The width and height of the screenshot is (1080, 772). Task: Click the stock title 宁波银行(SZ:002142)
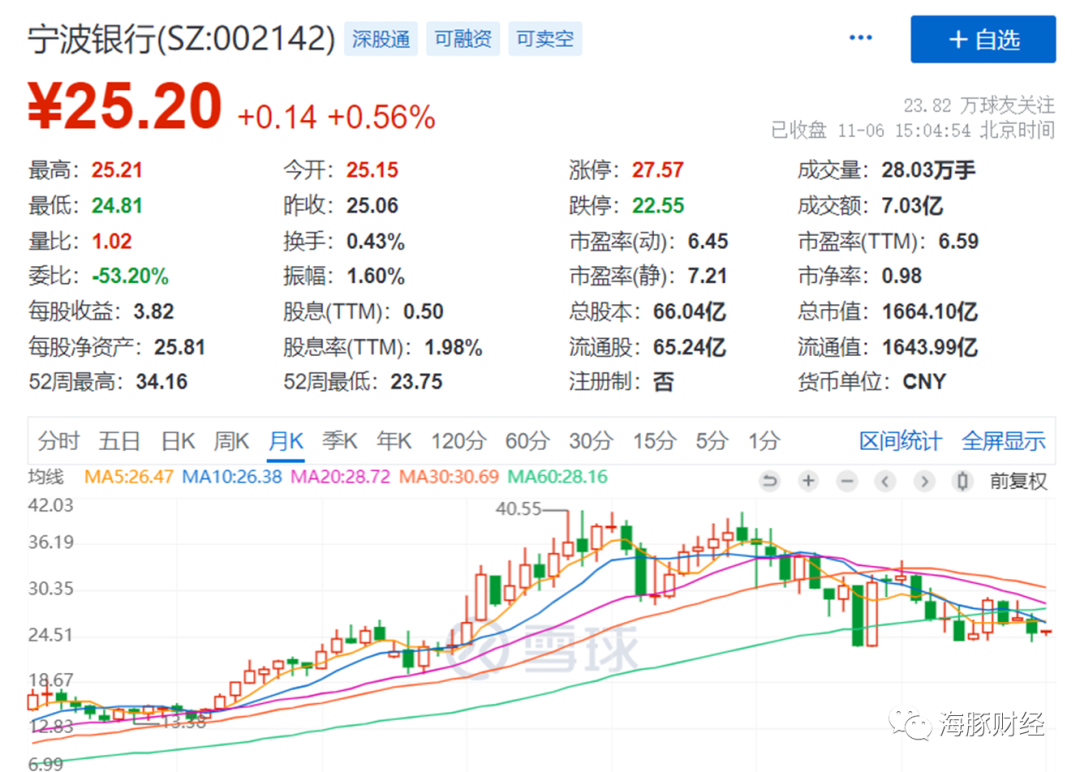(x=182, y=39)
